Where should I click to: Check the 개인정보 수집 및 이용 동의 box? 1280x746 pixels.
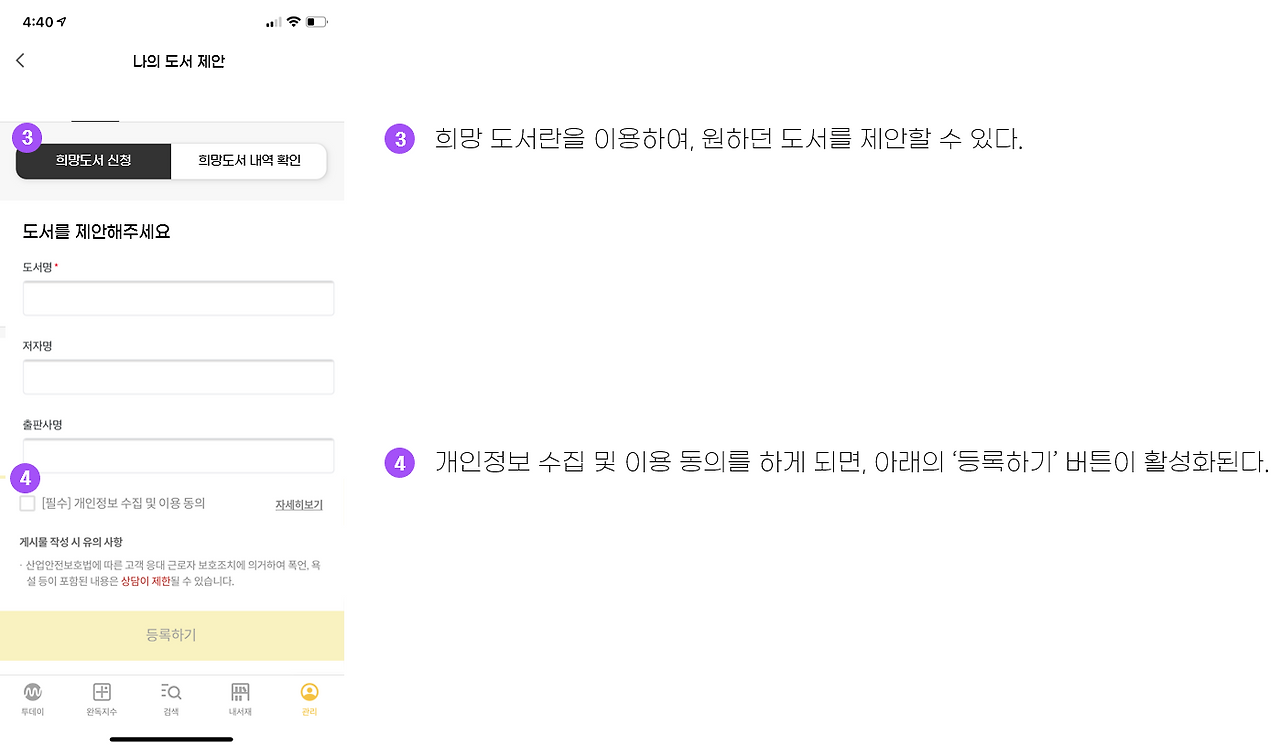27,504
